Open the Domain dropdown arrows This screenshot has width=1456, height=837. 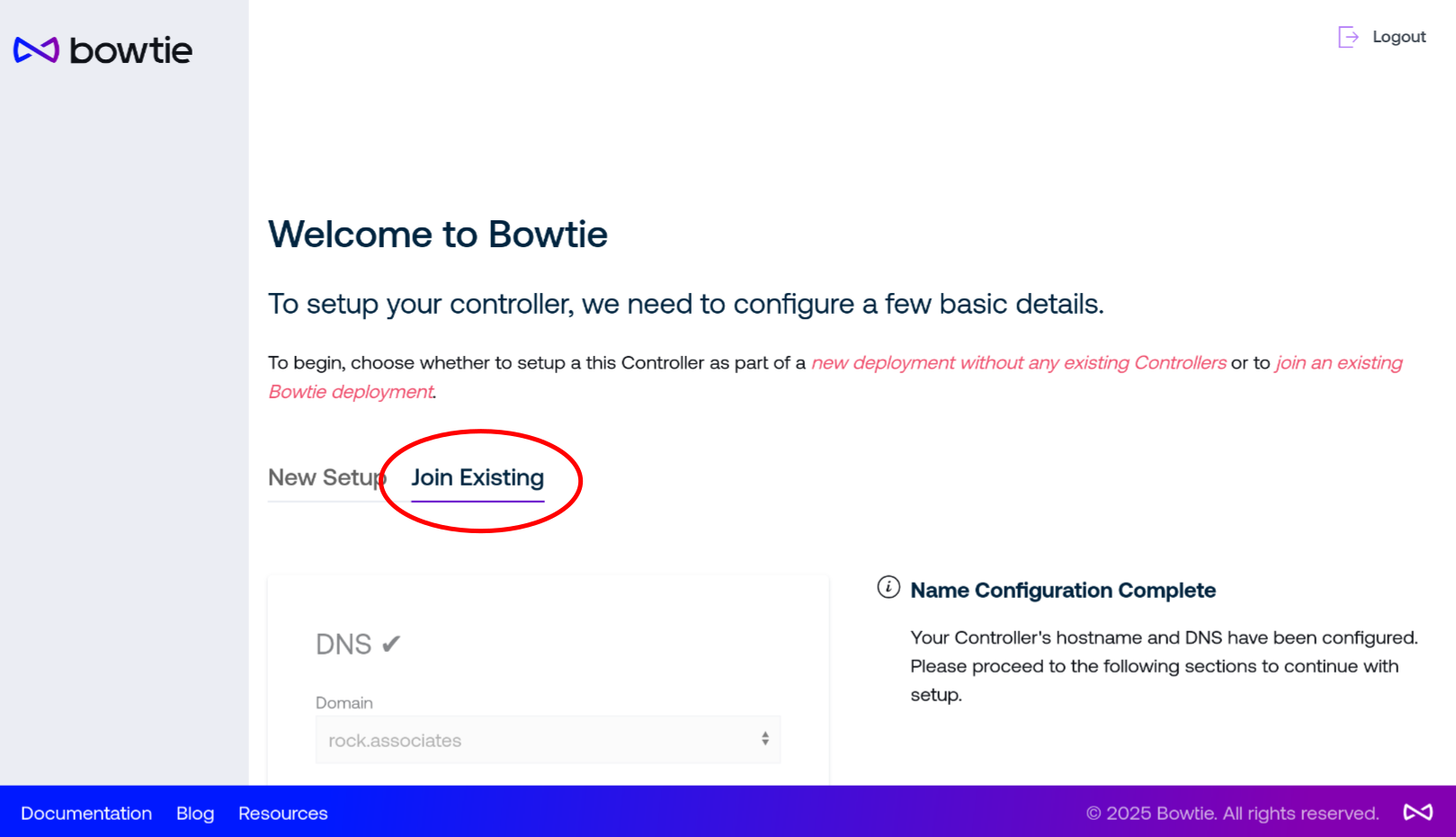765,739
